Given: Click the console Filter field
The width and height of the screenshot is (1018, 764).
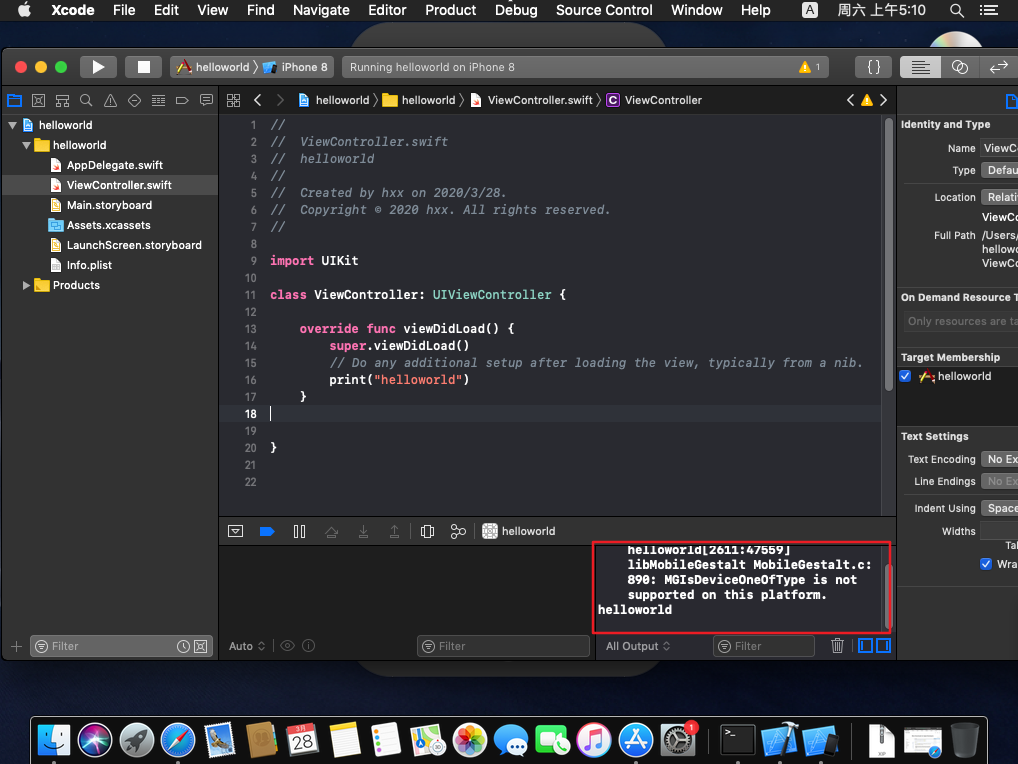Looking at the screenshot, I should [x=764, y=646].
